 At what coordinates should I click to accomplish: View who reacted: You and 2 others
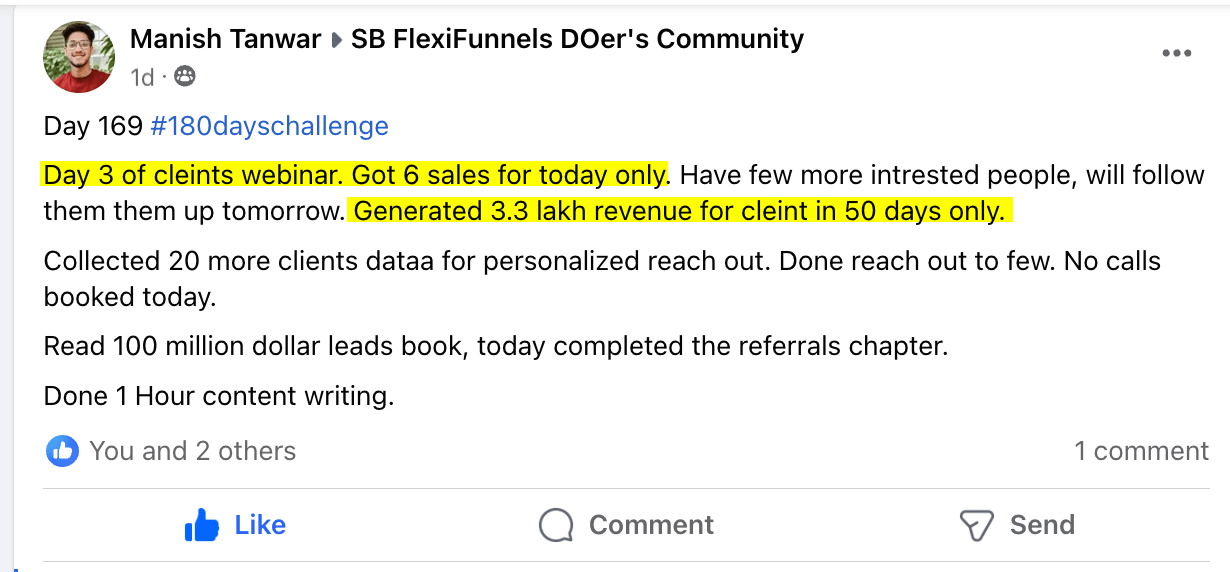pos(192,451)
